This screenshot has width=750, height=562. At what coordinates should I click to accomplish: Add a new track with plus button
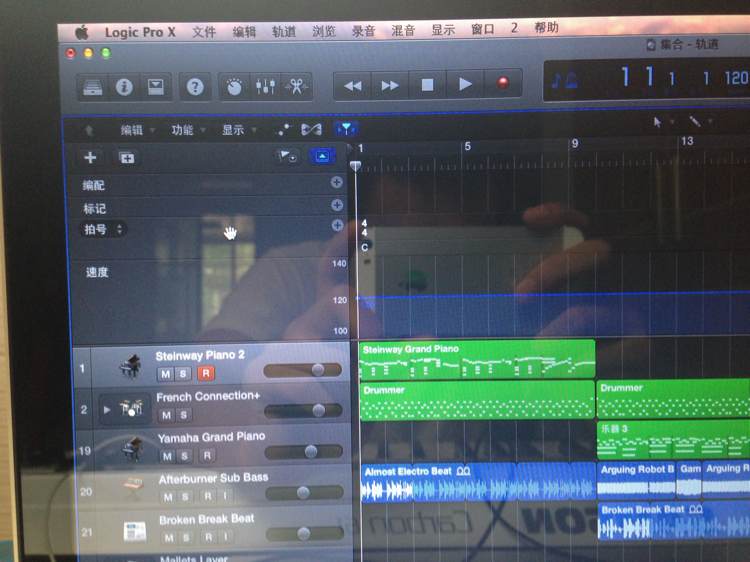(90, 157)
